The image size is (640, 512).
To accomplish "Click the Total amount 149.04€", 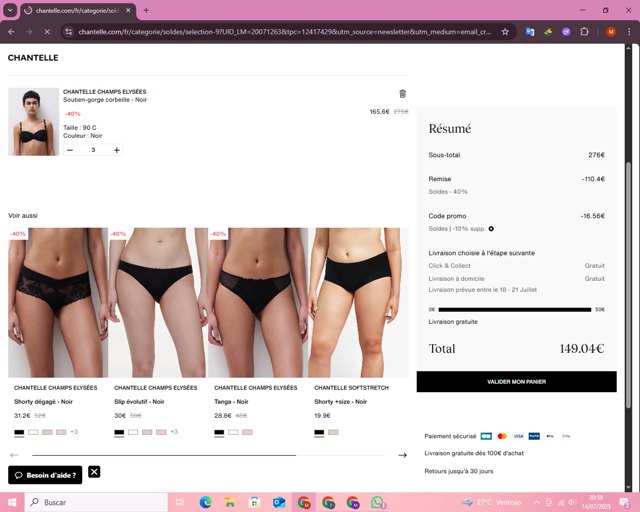I will (582, 349).
